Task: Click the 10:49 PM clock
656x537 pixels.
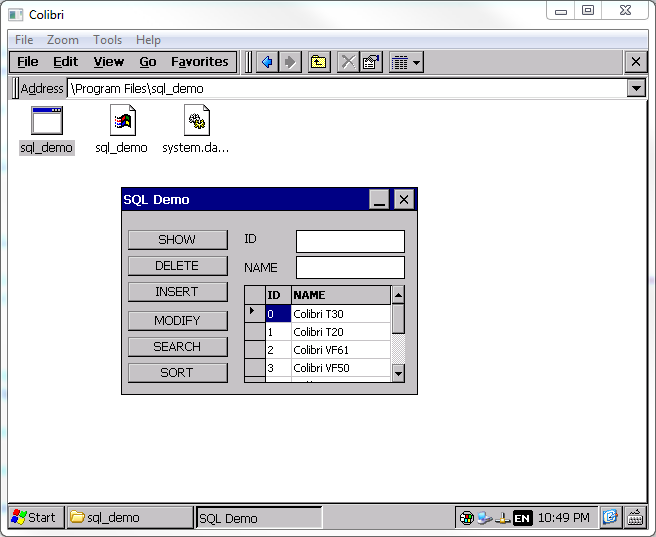Action: click(564, 518)
